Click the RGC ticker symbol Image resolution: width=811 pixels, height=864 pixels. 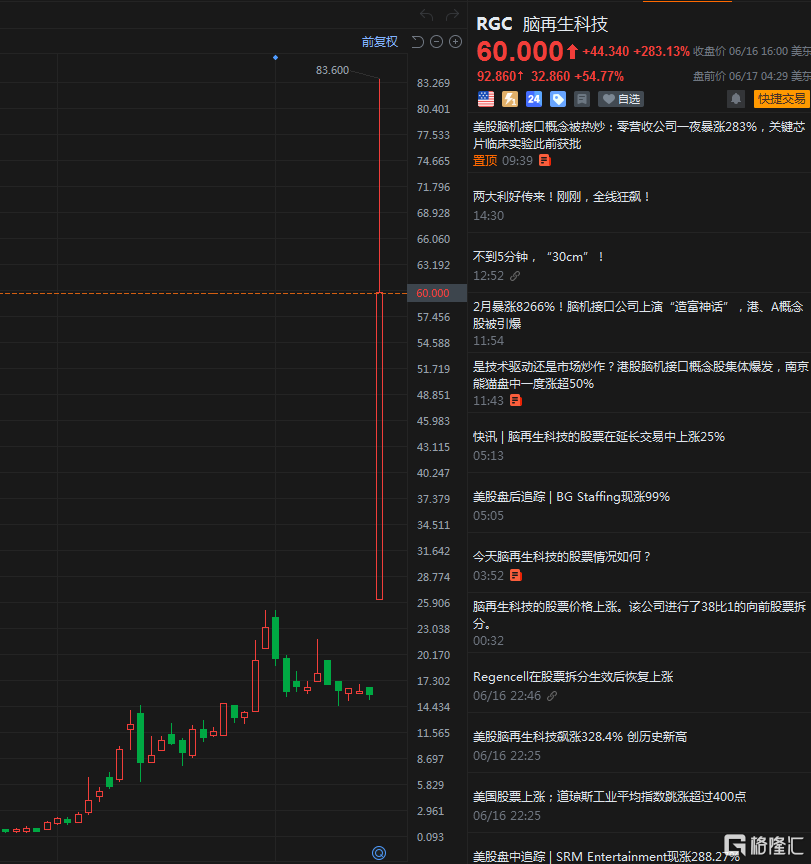(x=494, y=24)
